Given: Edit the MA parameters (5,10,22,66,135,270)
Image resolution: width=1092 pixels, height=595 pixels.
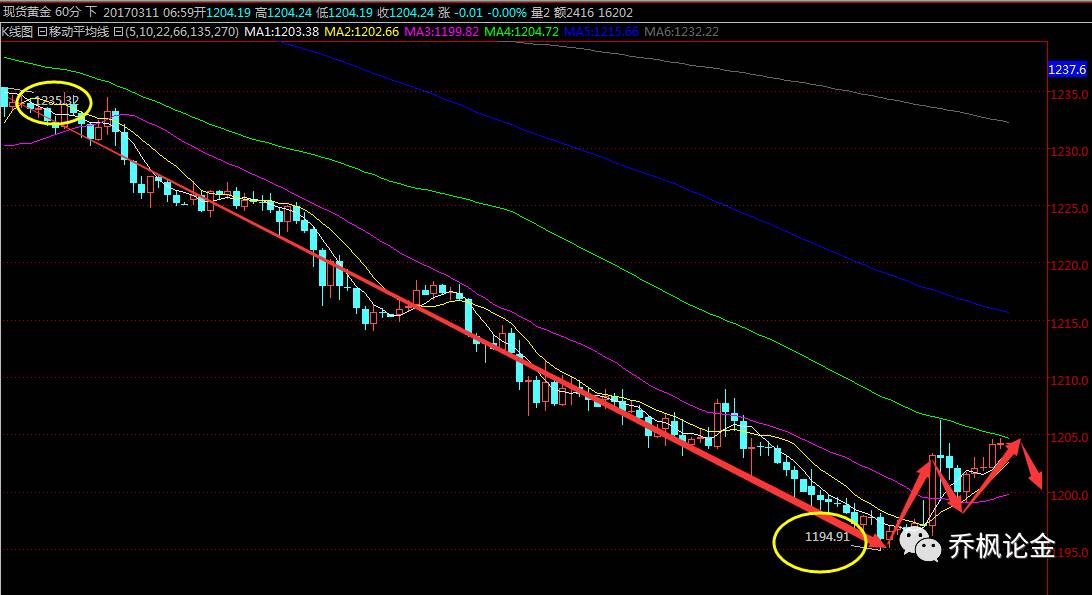Looking at the screenshot, I should pyautogui.click(x=181, y=31).
